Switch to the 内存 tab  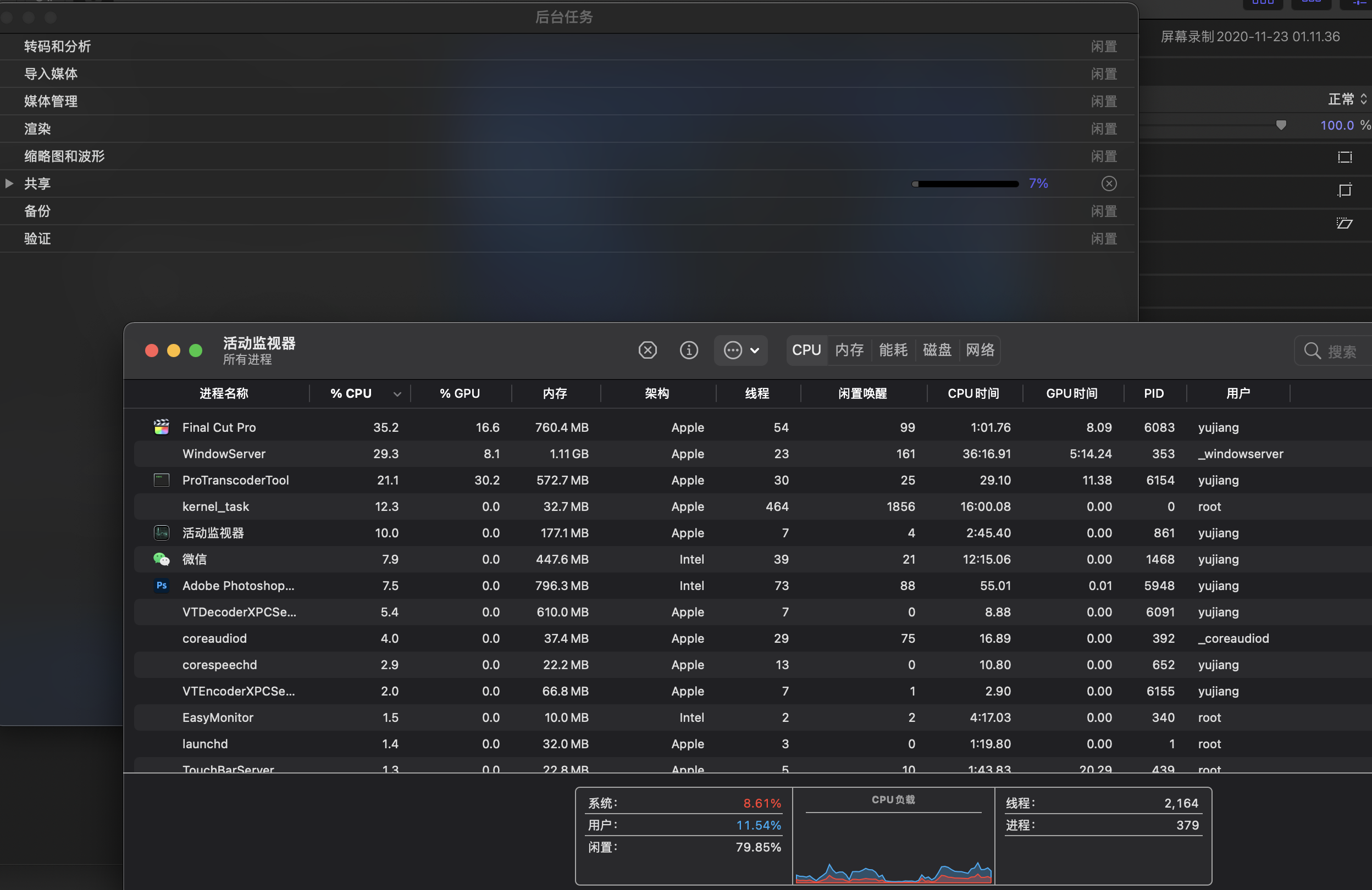849,349
